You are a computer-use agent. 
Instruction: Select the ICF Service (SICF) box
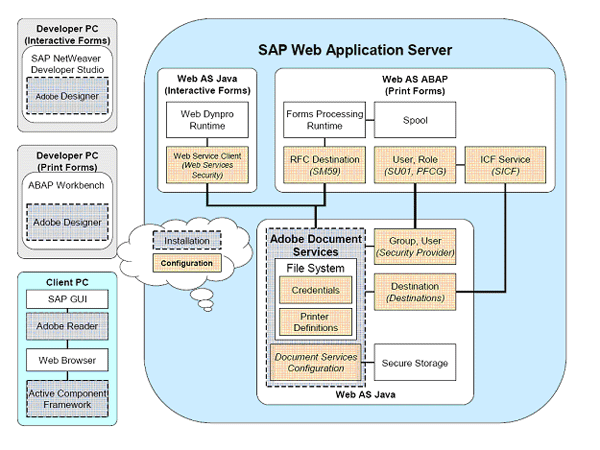tap(505, 165)
